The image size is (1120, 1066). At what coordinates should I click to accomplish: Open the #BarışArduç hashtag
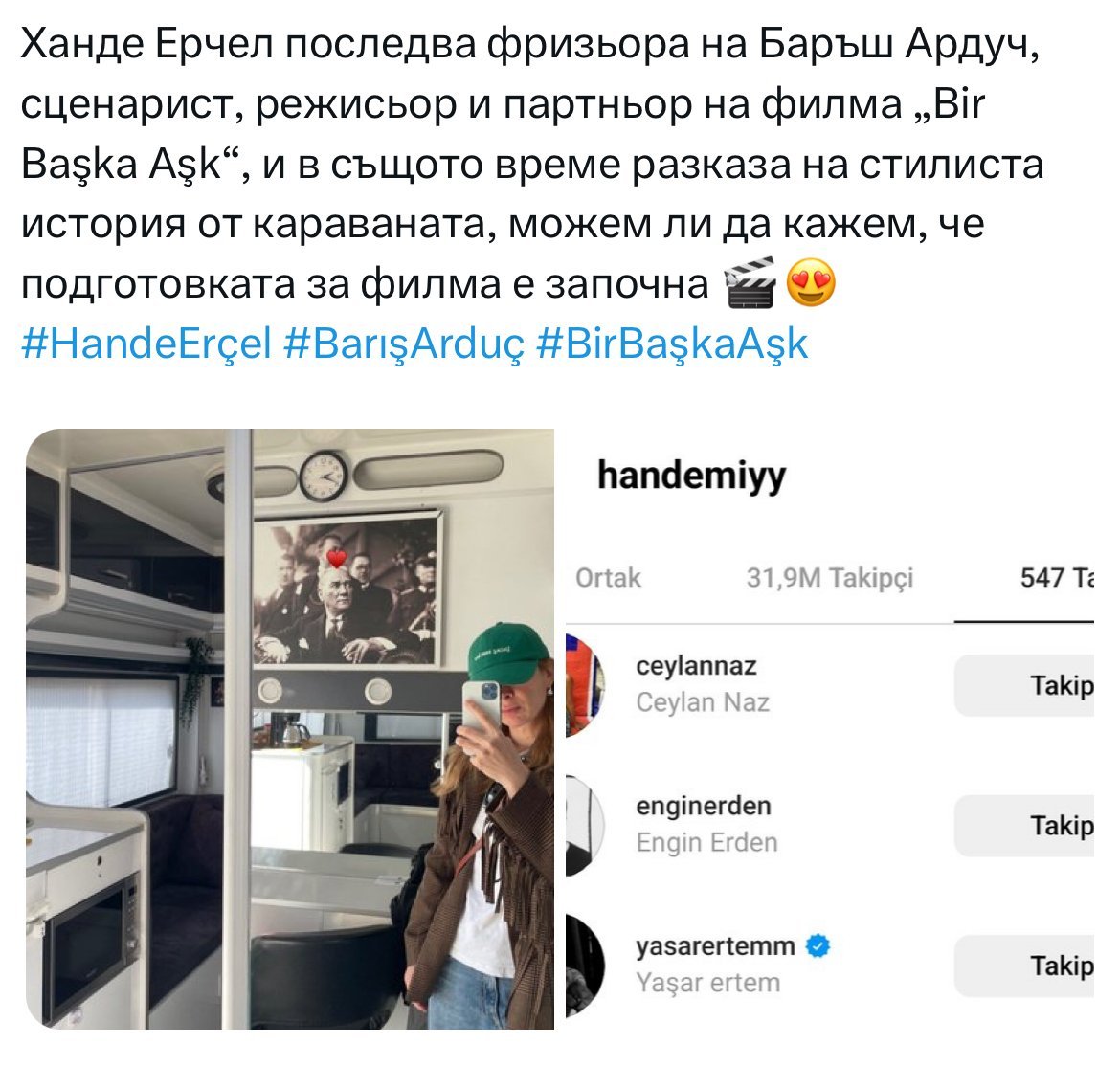point(404,344)
